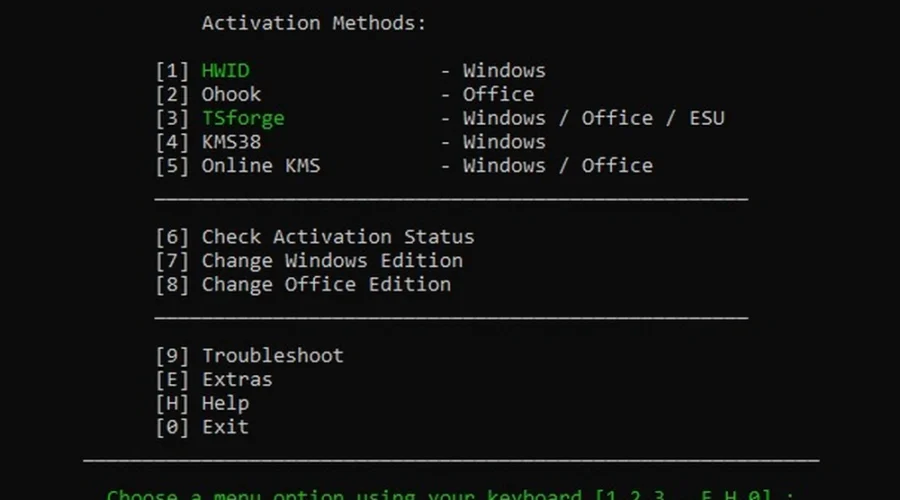Screen dimensions: 900x500
Task: Click the Windows label beside KMS38
Action: pos(503,142)
